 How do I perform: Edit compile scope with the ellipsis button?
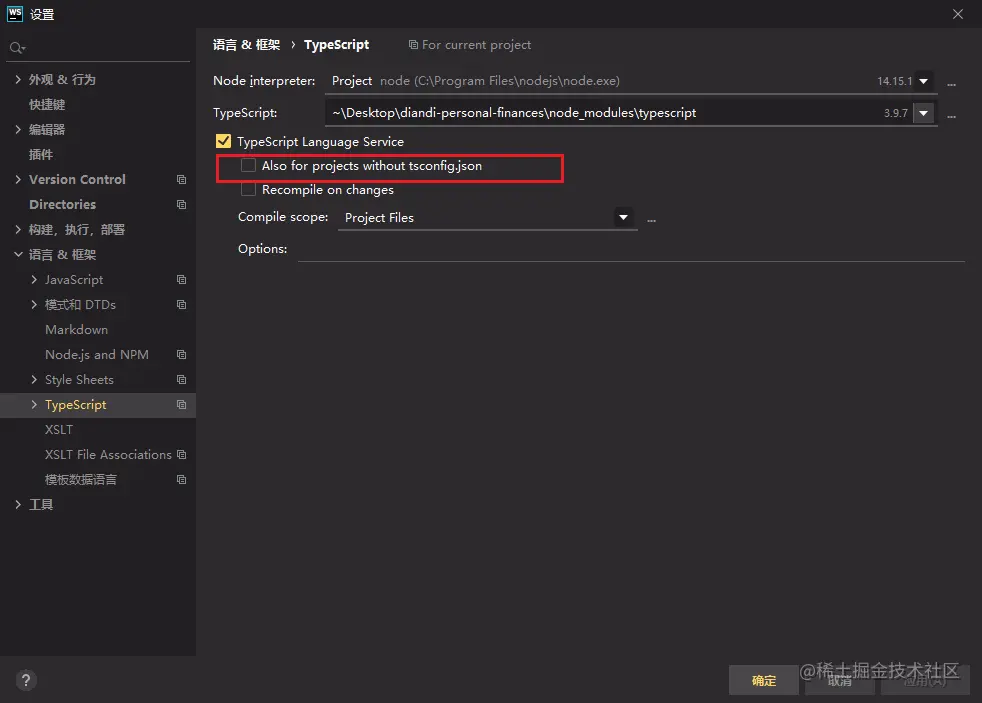pyautogui.click(x=651, y=218)
